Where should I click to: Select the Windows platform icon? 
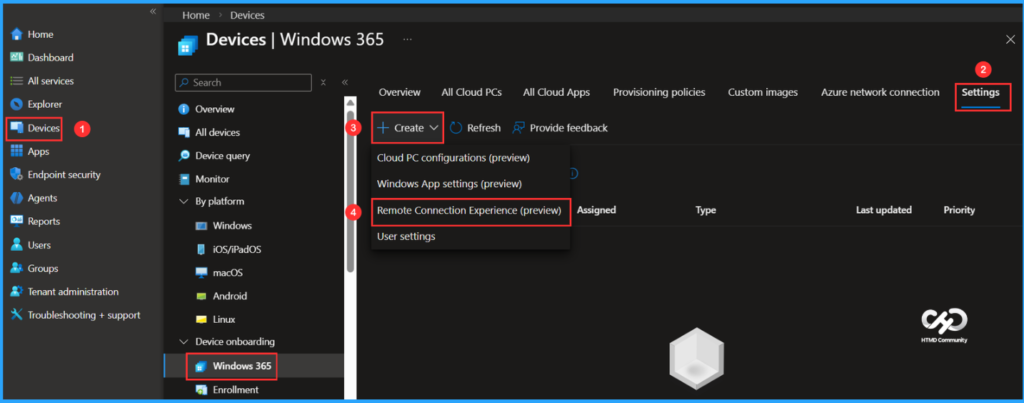tap(202, 226)
